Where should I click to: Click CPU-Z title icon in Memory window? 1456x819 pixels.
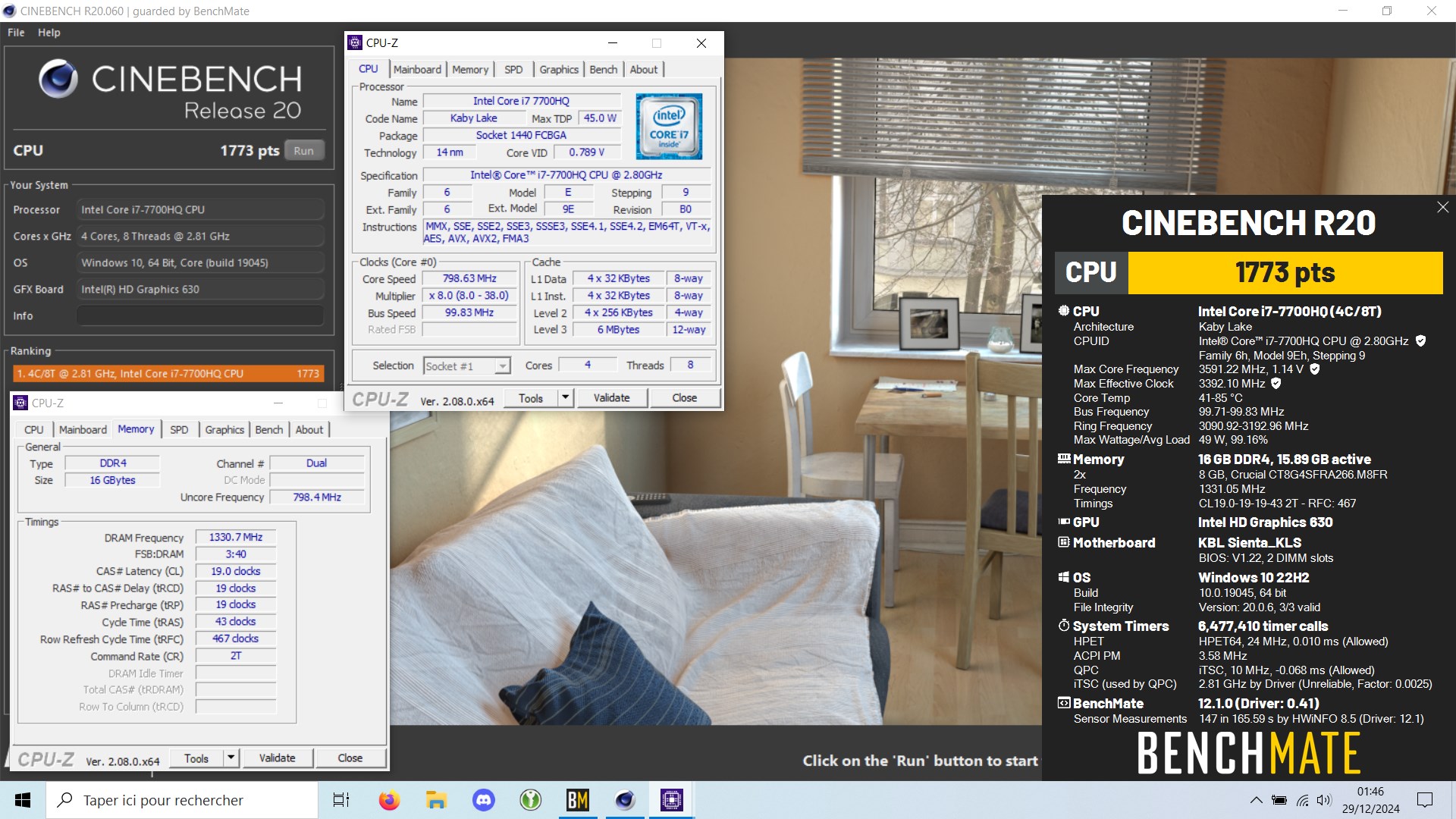pyautogui.click(x=20, y=403)
